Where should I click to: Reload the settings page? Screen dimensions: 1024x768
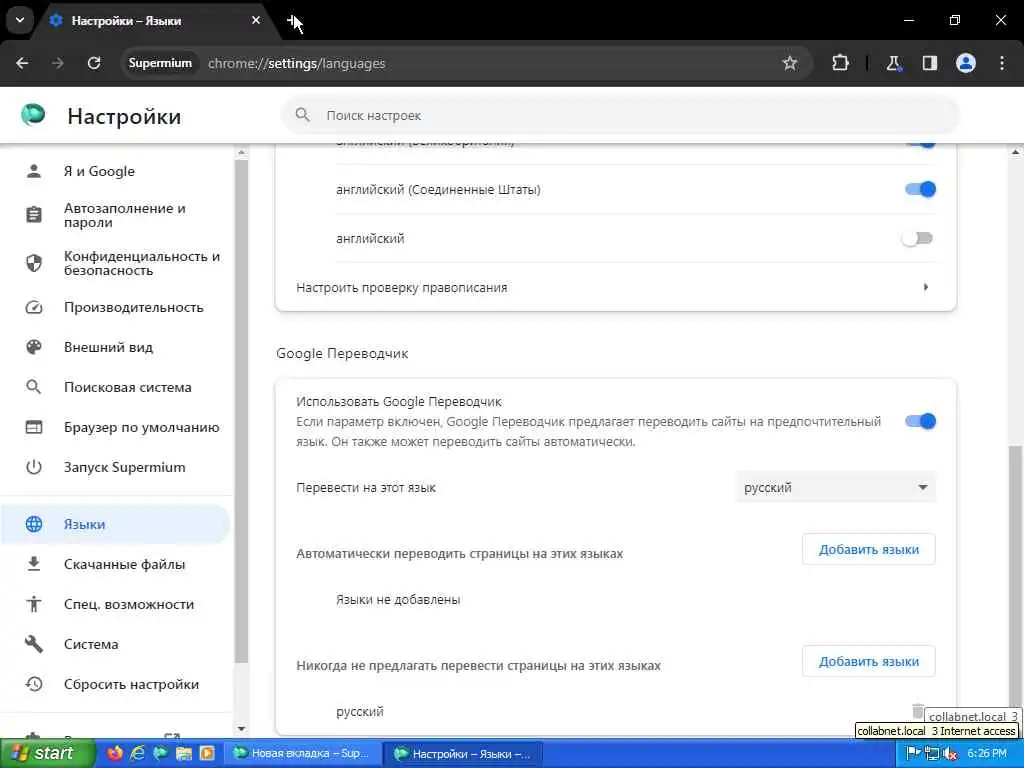click(x=94, y=63)
